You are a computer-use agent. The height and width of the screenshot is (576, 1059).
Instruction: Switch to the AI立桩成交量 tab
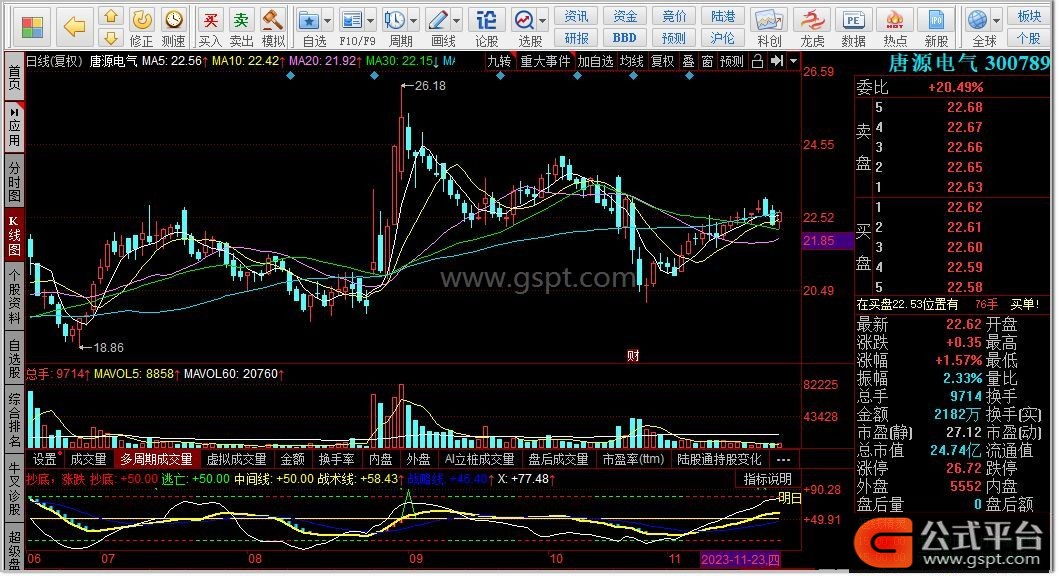(480, 460)
